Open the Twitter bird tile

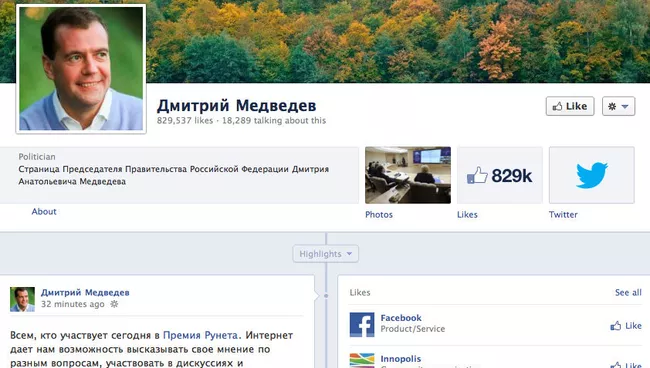(x=592, y=175)
